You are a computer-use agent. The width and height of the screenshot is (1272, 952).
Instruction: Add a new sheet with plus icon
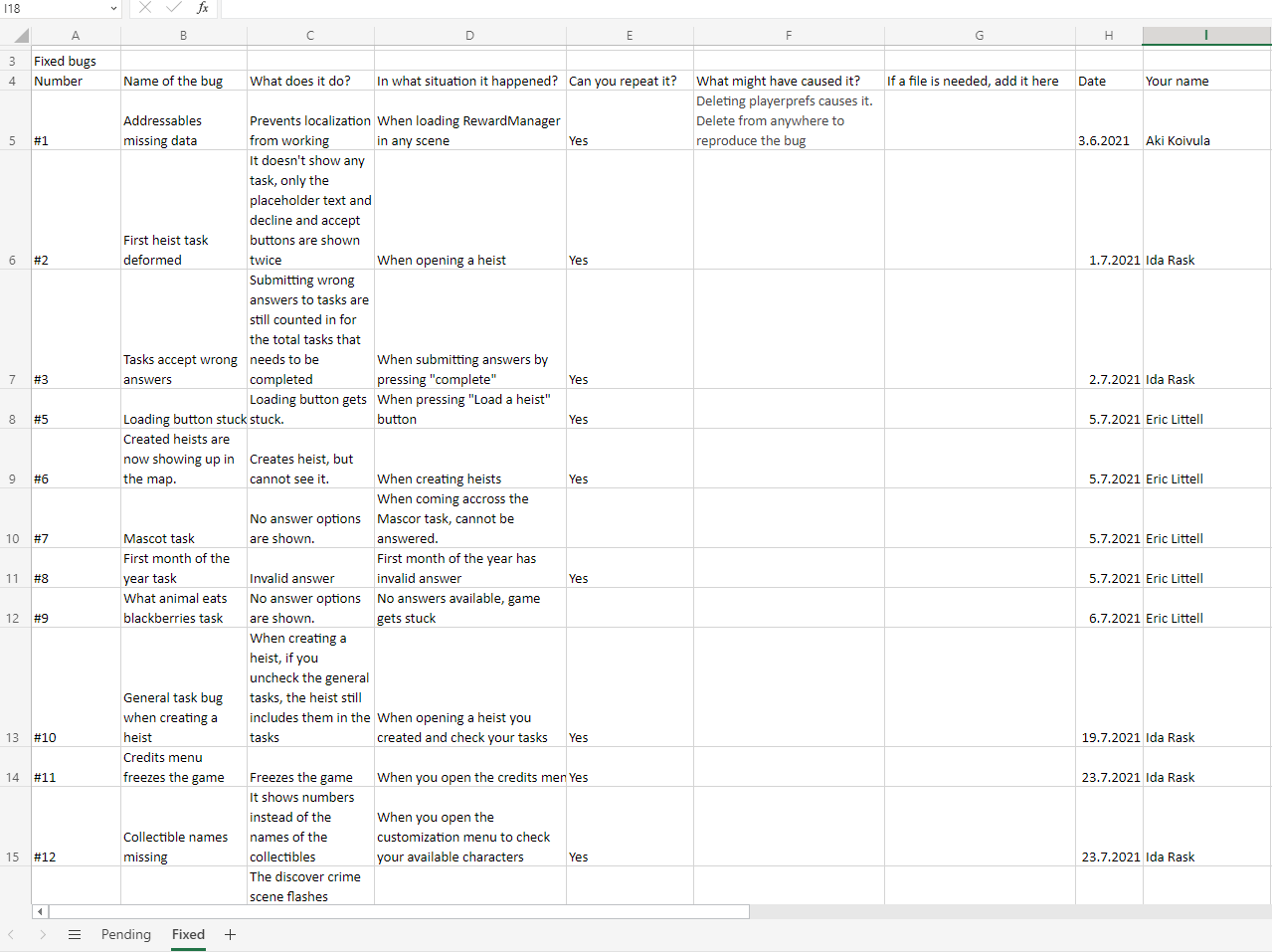[231, 934]
